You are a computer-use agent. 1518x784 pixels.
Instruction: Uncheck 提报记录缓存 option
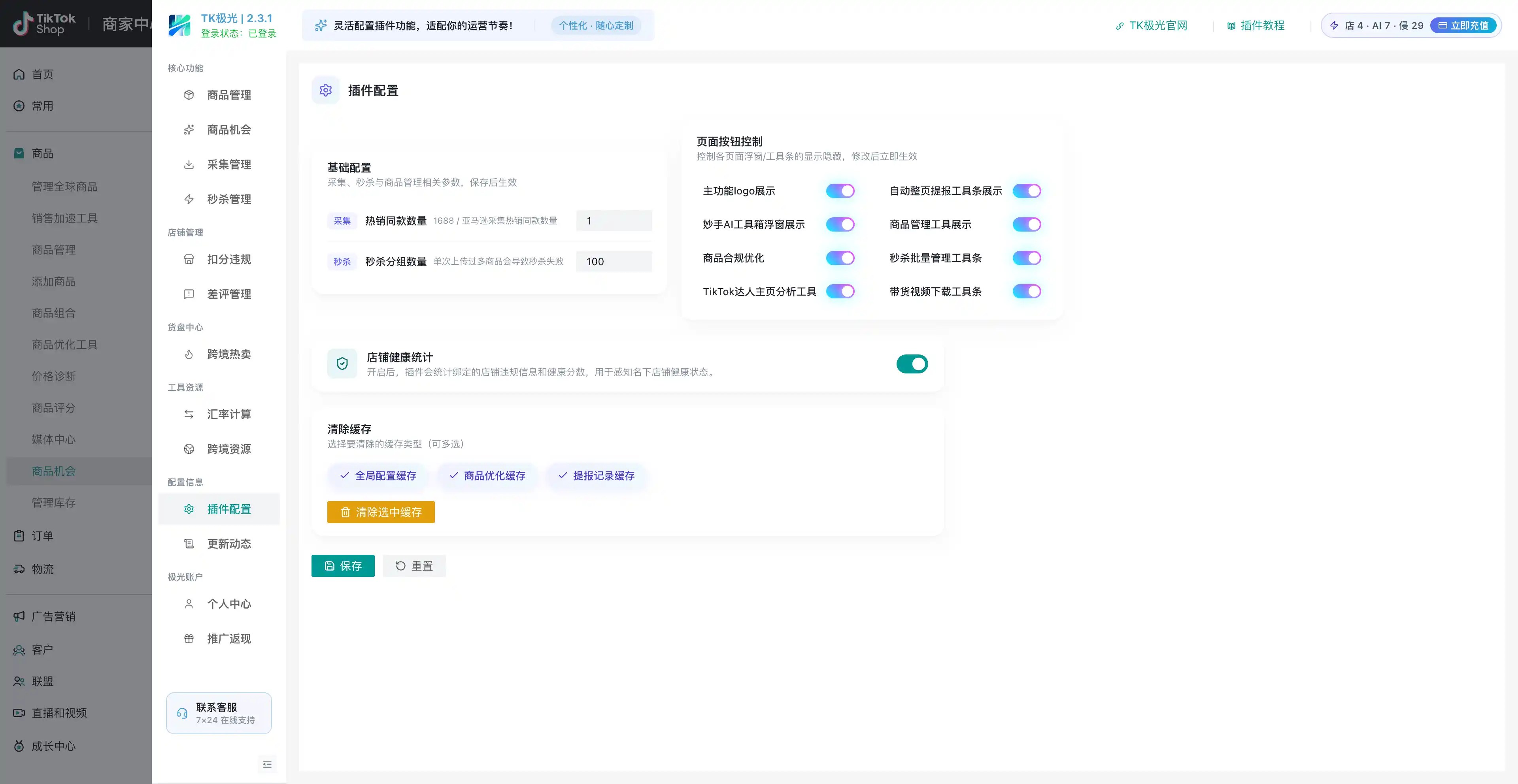(x=597, y=476)
